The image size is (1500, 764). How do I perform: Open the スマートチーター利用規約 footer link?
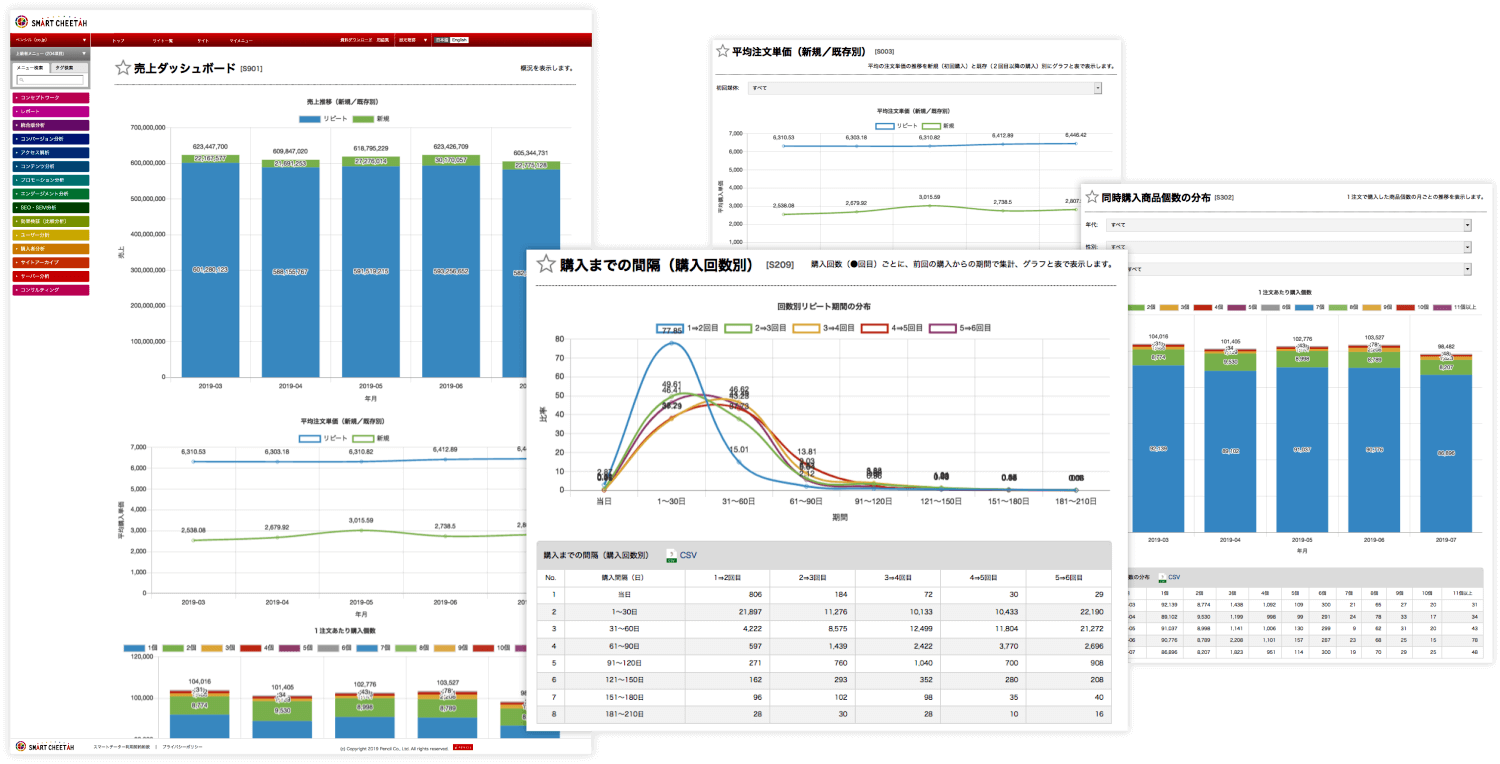point(122,747)
